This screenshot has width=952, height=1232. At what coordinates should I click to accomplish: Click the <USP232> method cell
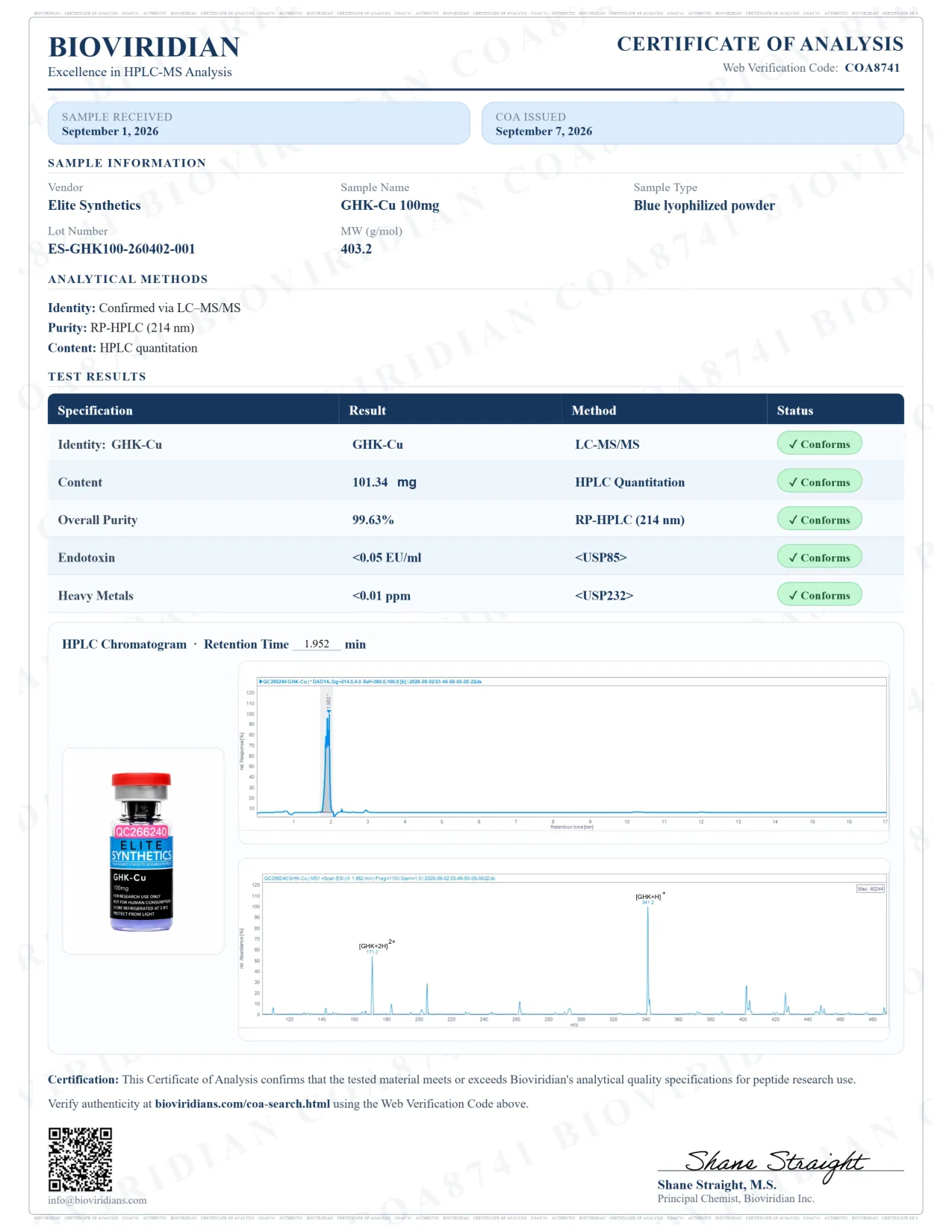click(x=604, y=596)
